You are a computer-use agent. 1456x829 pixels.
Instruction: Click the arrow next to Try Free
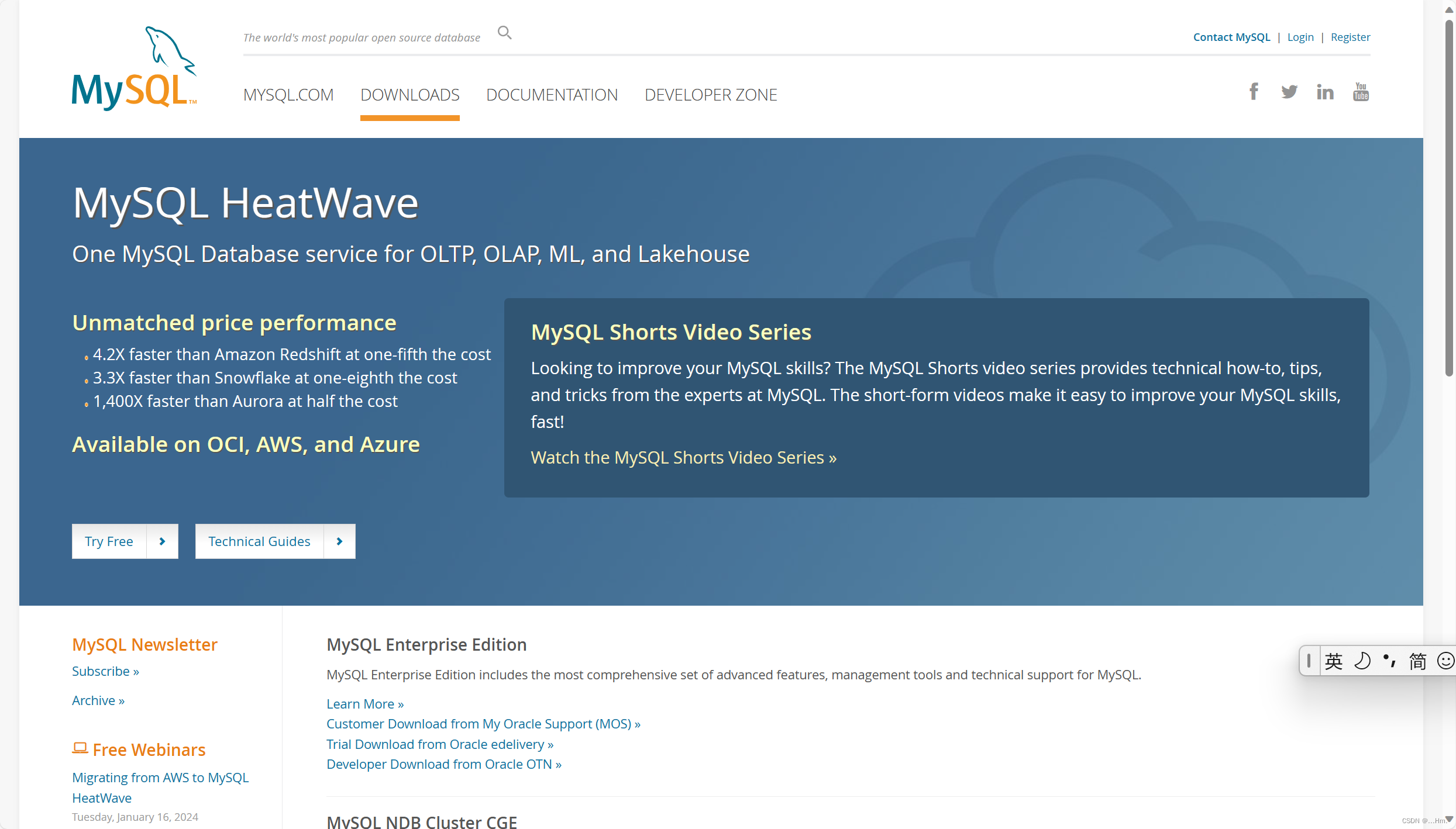tap(162, 541)
